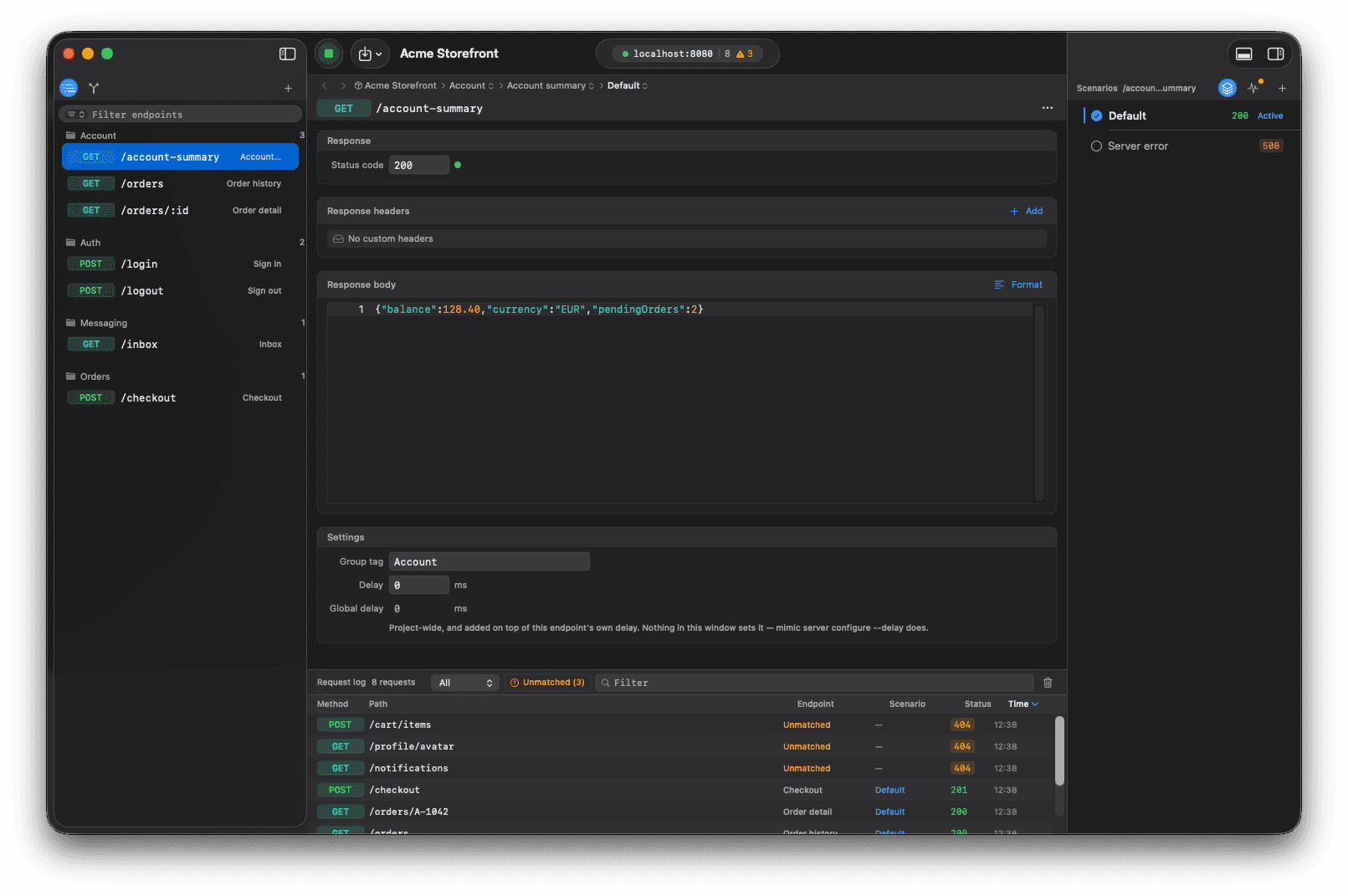
Task: Open the All request log filter dropdown
Action: click(x=465, y=683)
